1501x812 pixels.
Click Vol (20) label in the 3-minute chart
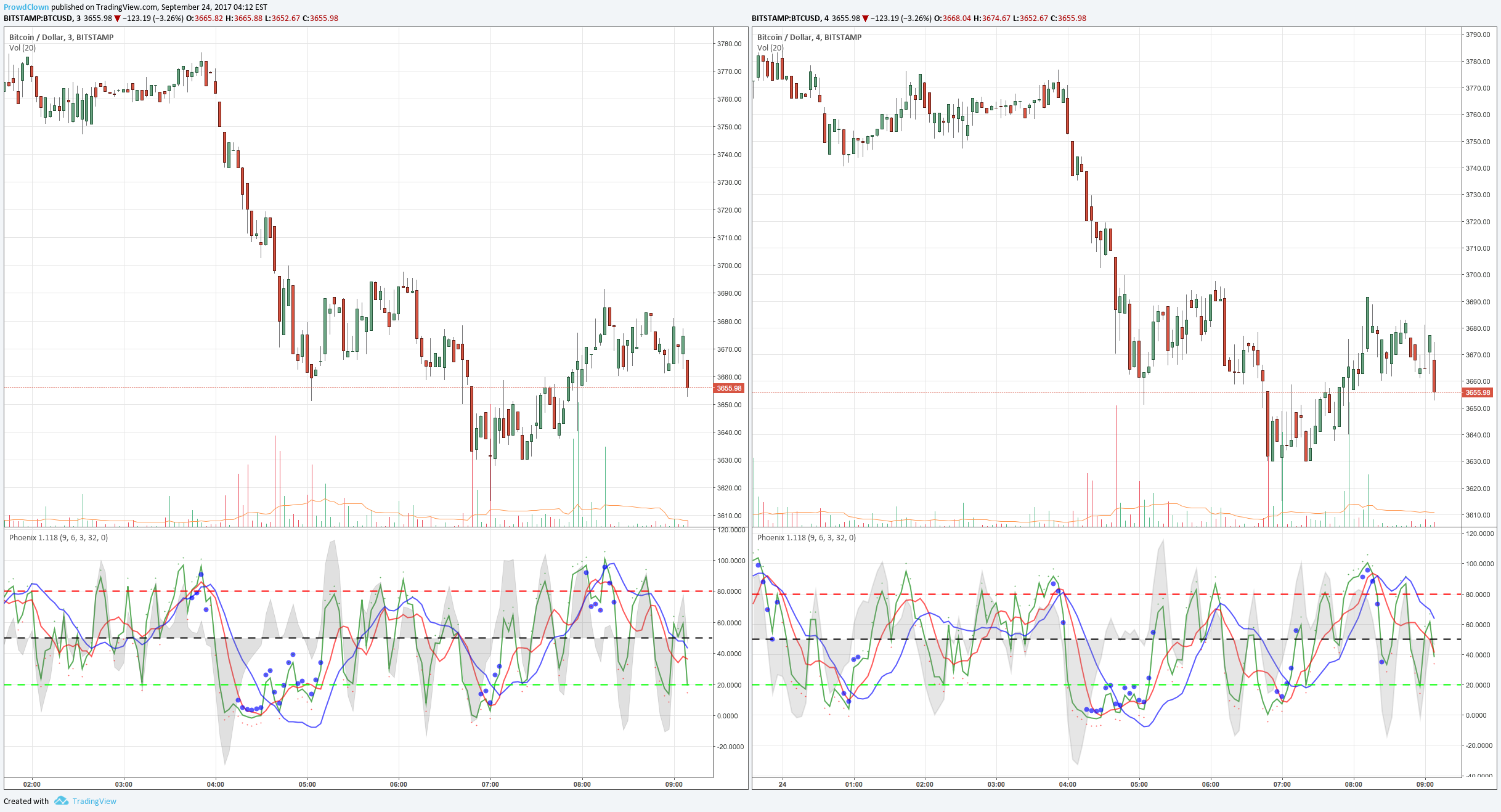tap(23, 47)
